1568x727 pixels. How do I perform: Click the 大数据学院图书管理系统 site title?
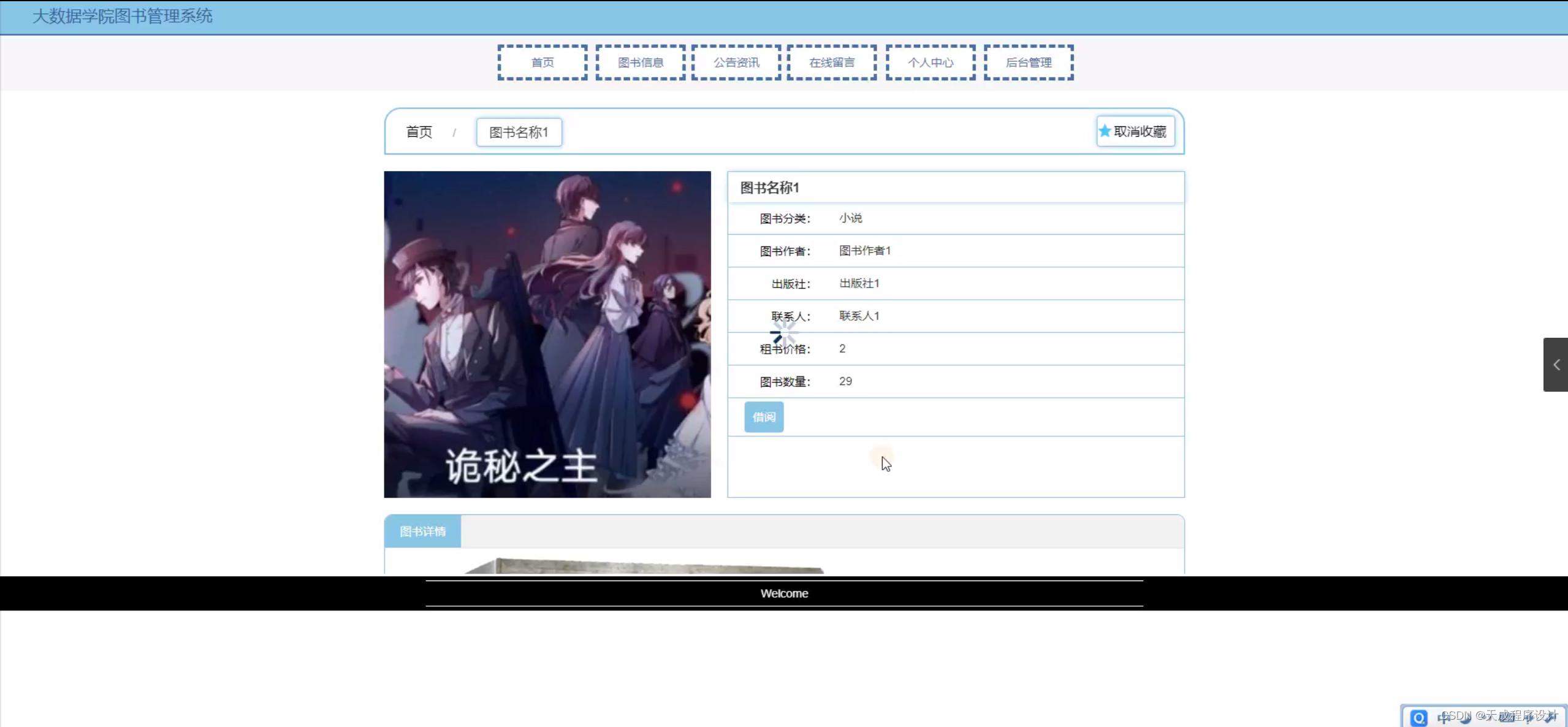[x=123, y=17]
